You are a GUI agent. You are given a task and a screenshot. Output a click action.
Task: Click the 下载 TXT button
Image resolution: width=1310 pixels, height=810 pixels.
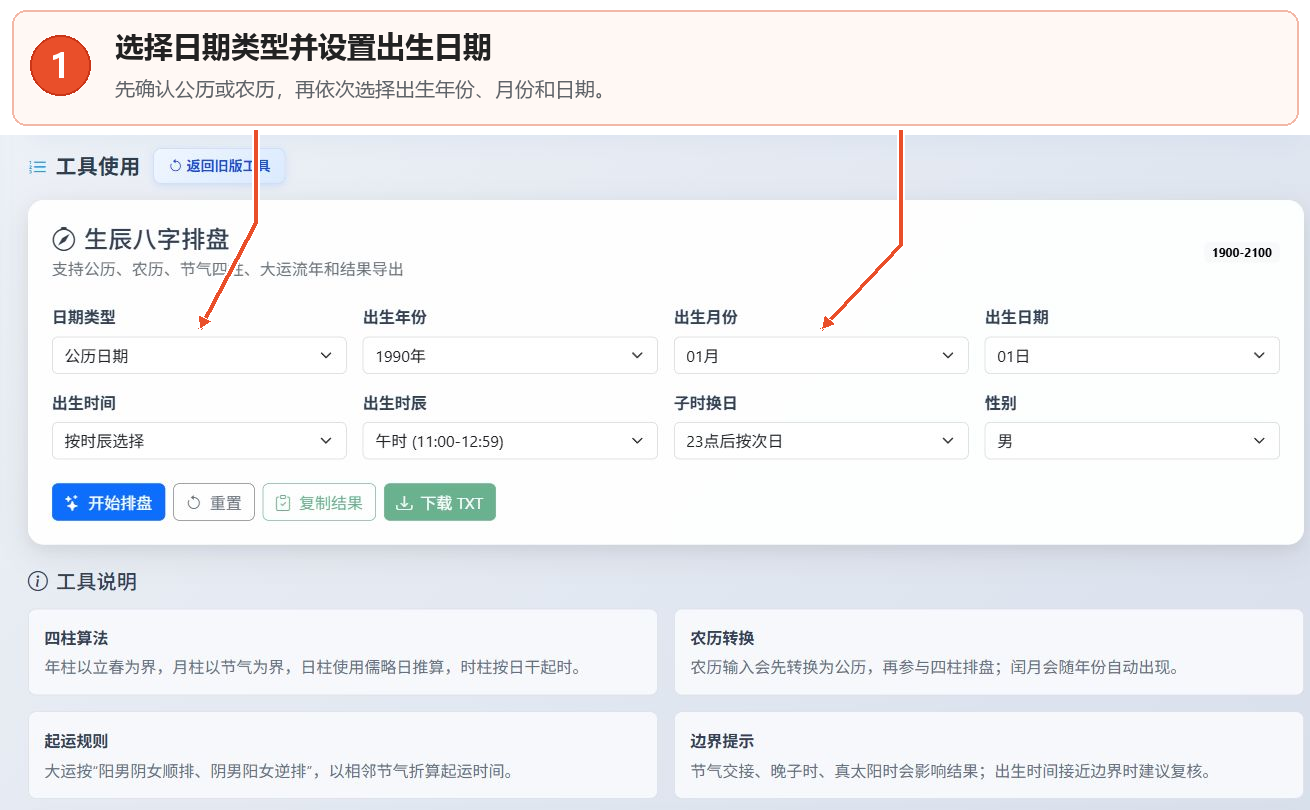(x=440, y=503)
